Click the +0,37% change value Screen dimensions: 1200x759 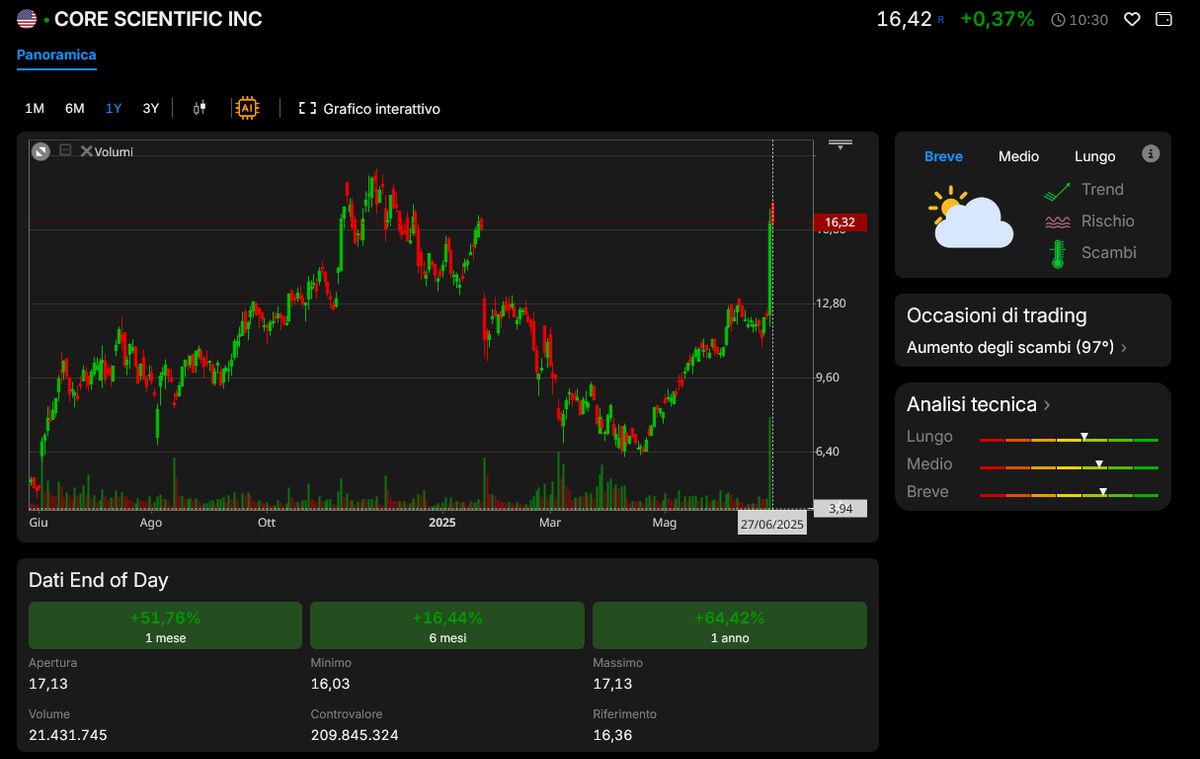pos(997,18)
